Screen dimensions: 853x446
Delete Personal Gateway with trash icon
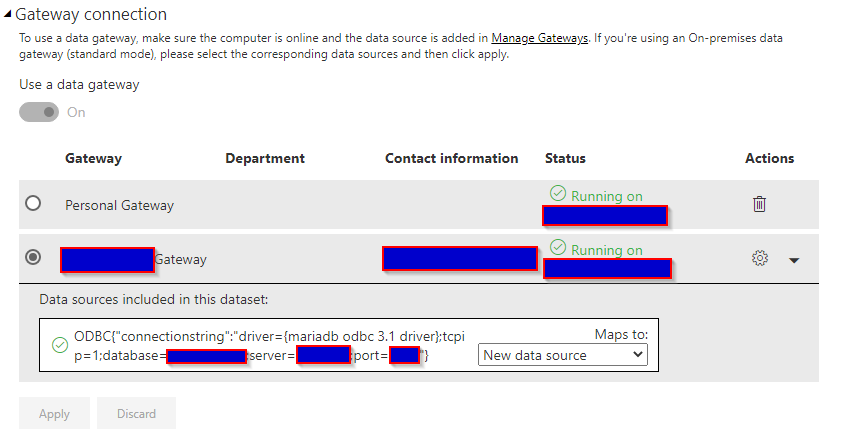coord(759,204)
